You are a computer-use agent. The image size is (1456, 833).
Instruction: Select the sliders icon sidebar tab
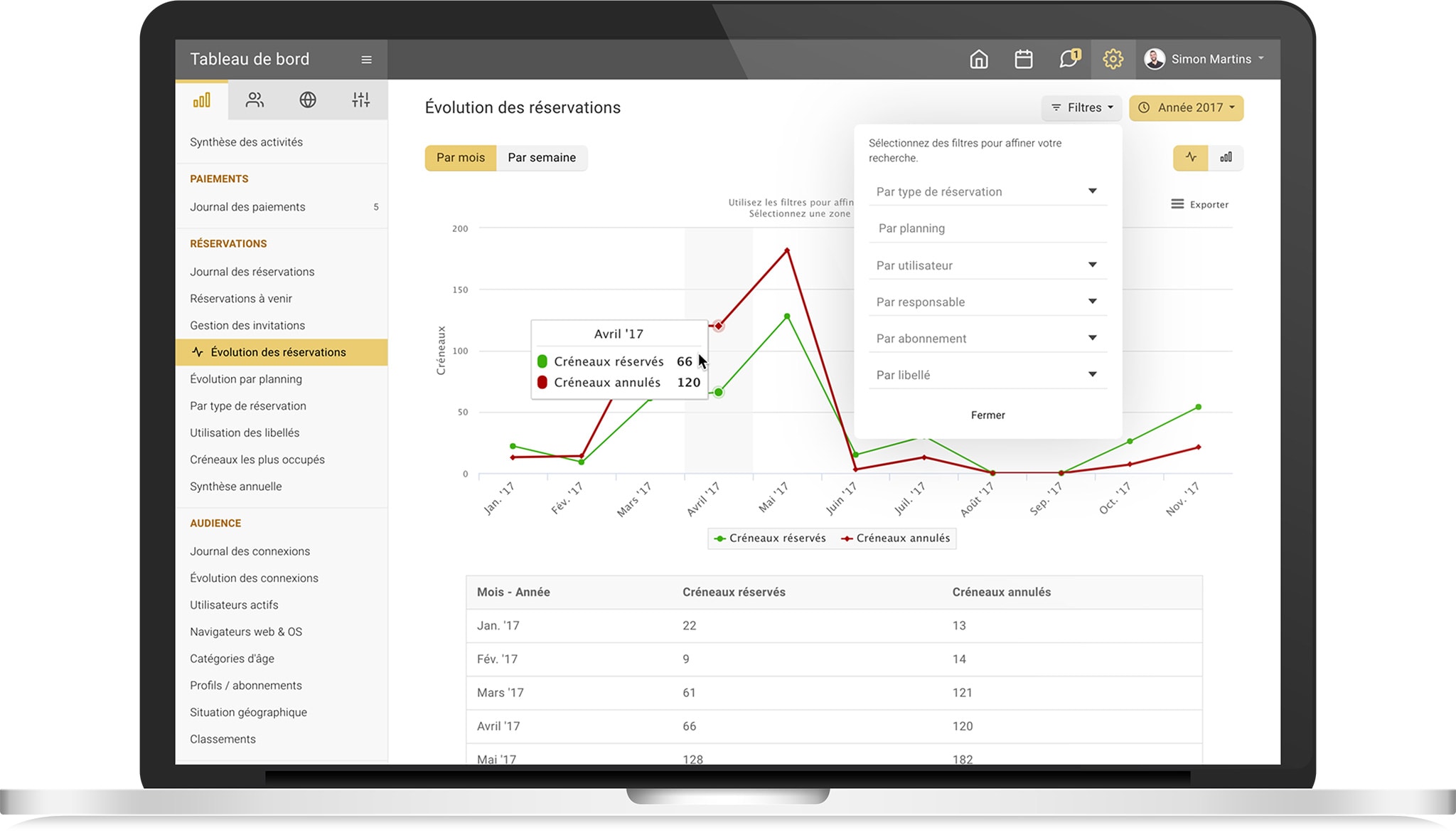pos(360,100)
